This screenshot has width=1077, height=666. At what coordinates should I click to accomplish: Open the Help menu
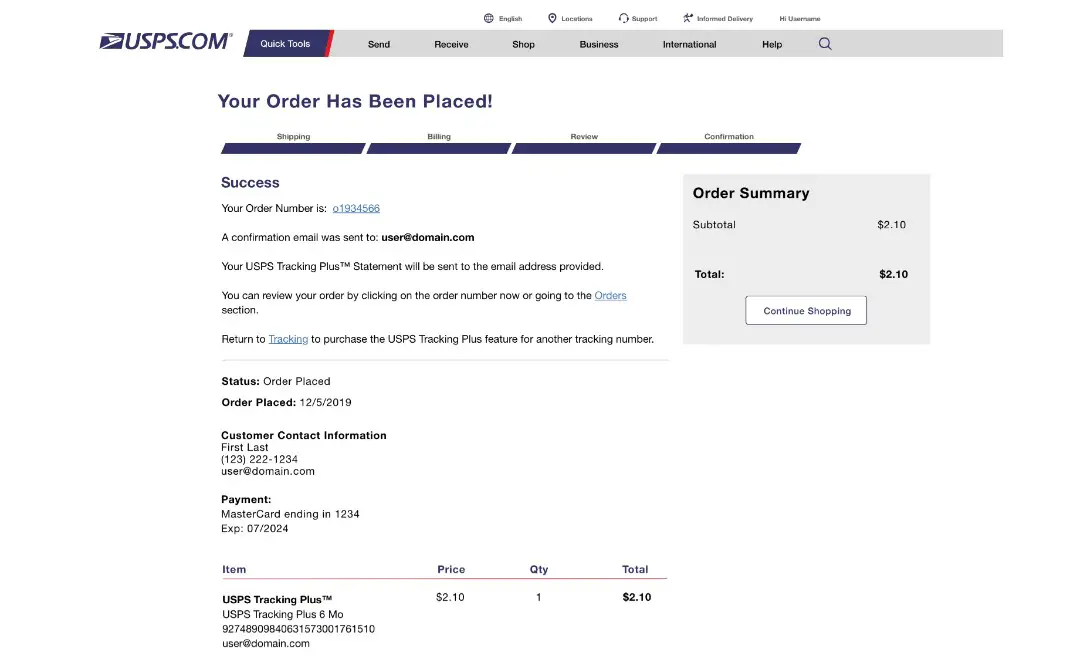coord(772,44)
